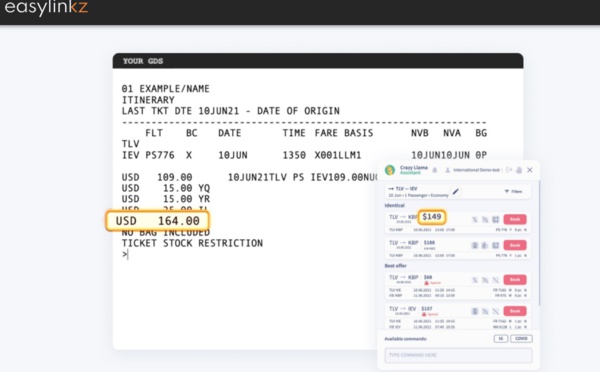
Task: Click the luggage icon on the $157 offer
Action: [x=475, y=311]
